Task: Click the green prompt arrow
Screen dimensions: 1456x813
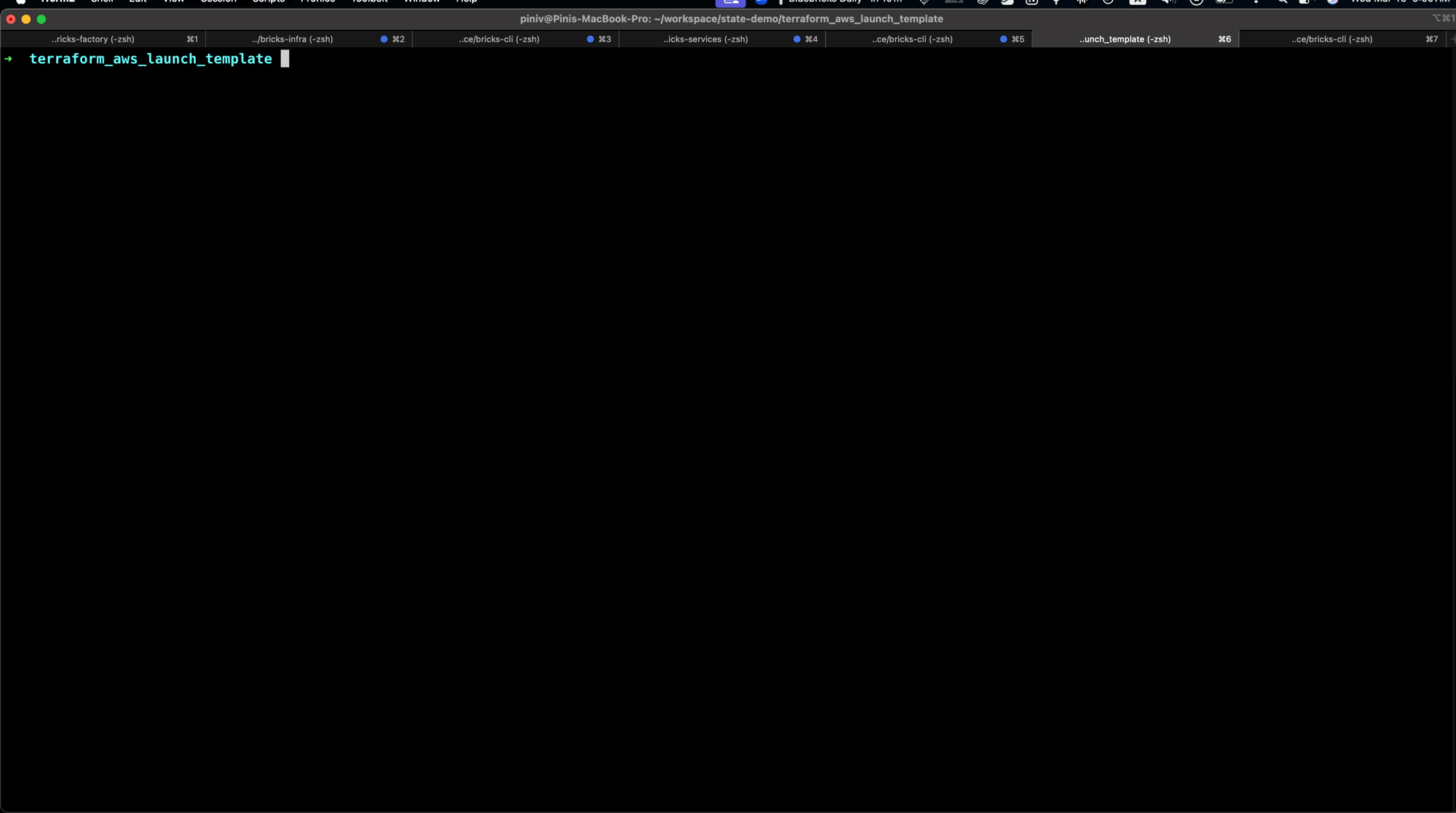Action: [9, 59]
